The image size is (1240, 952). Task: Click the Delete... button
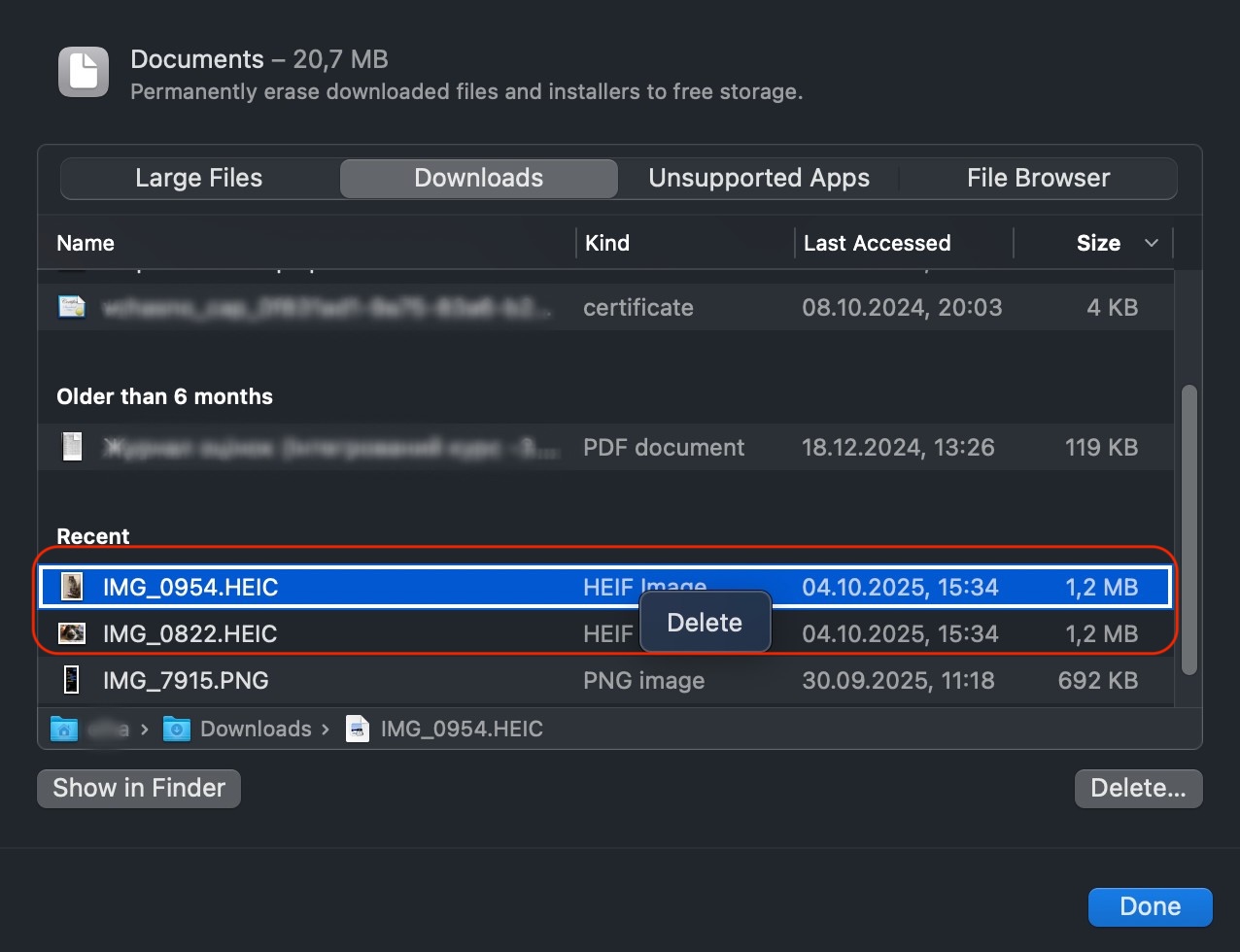tap(1138, 788)
